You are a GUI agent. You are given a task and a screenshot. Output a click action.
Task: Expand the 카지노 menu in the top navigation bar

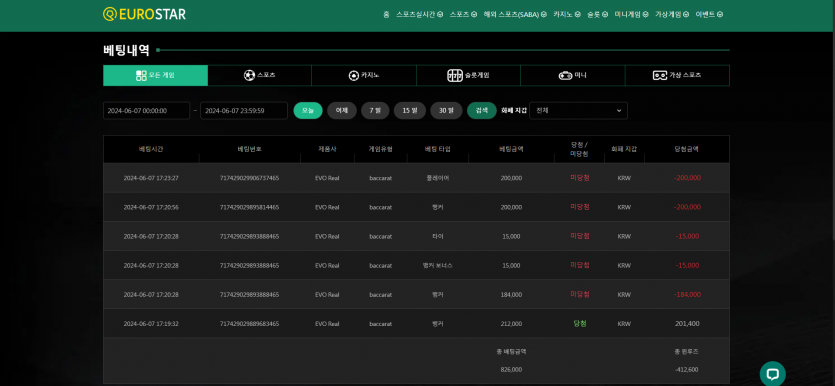tap(567, 14)
